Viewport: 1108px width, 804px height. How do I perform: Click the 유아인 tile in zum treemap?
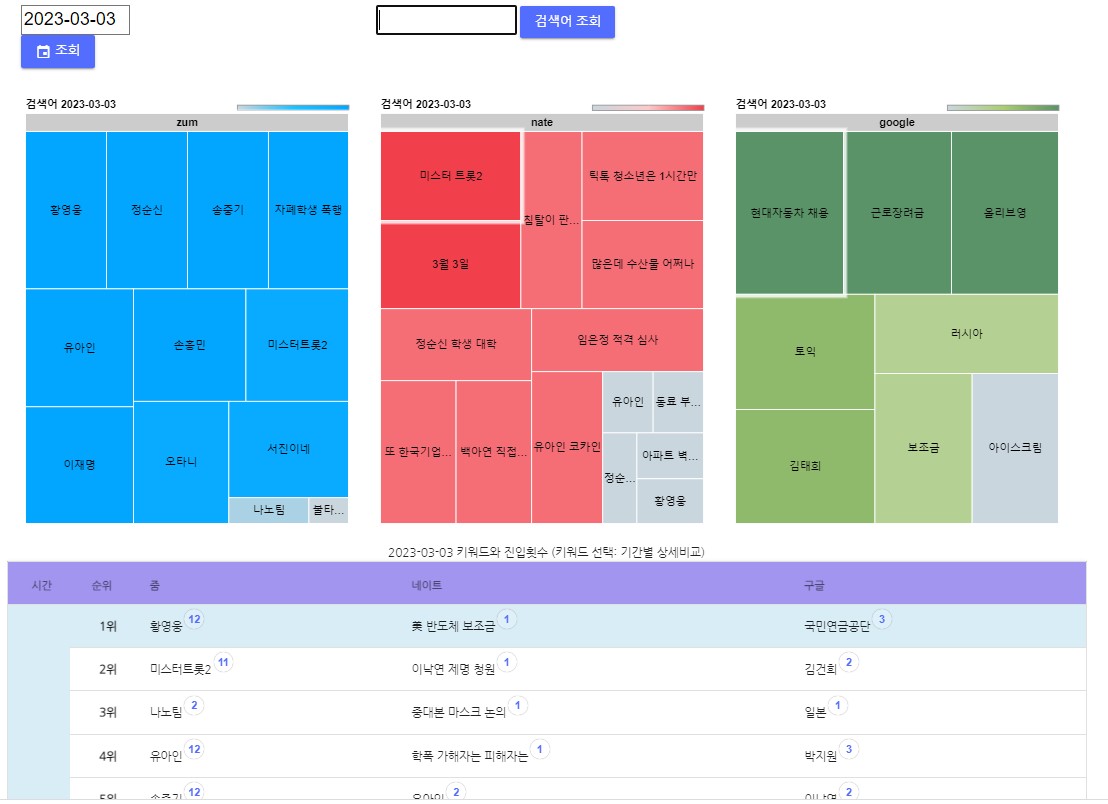tap(79, 348)
